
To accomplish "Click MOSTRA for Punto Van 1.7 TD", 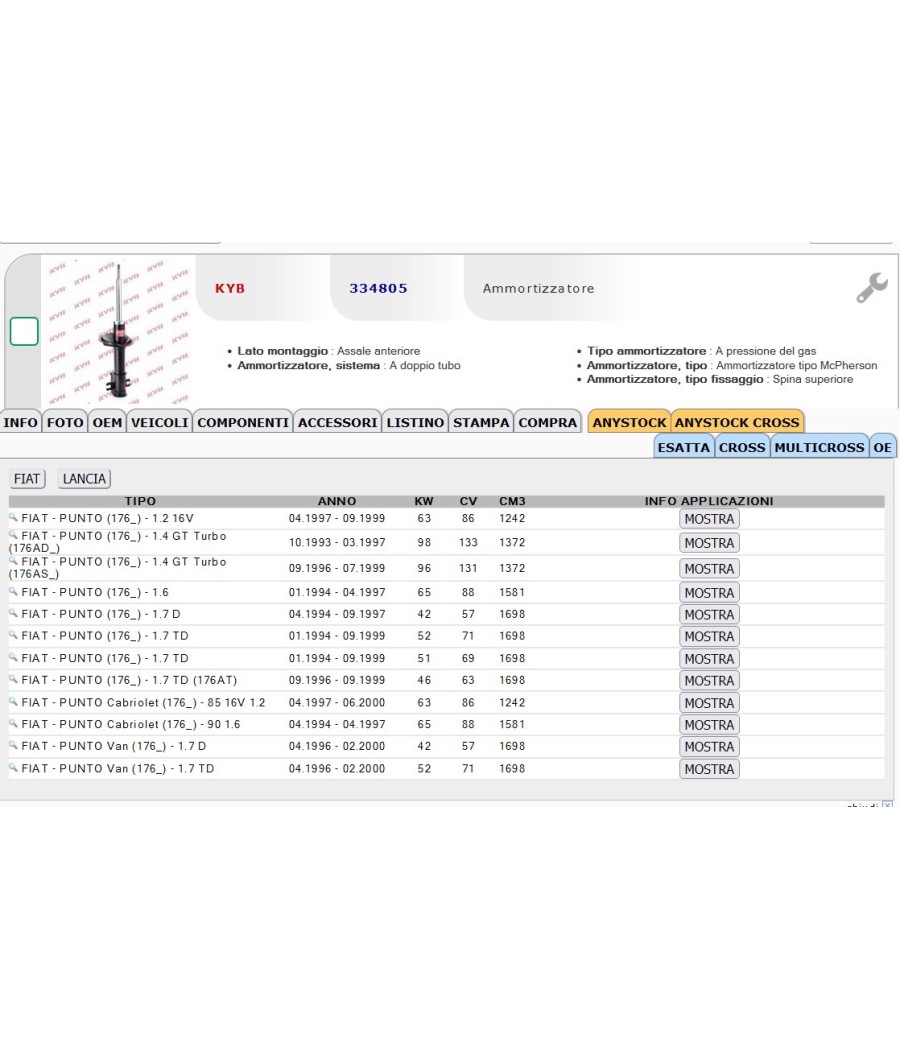I will point(709,769).
